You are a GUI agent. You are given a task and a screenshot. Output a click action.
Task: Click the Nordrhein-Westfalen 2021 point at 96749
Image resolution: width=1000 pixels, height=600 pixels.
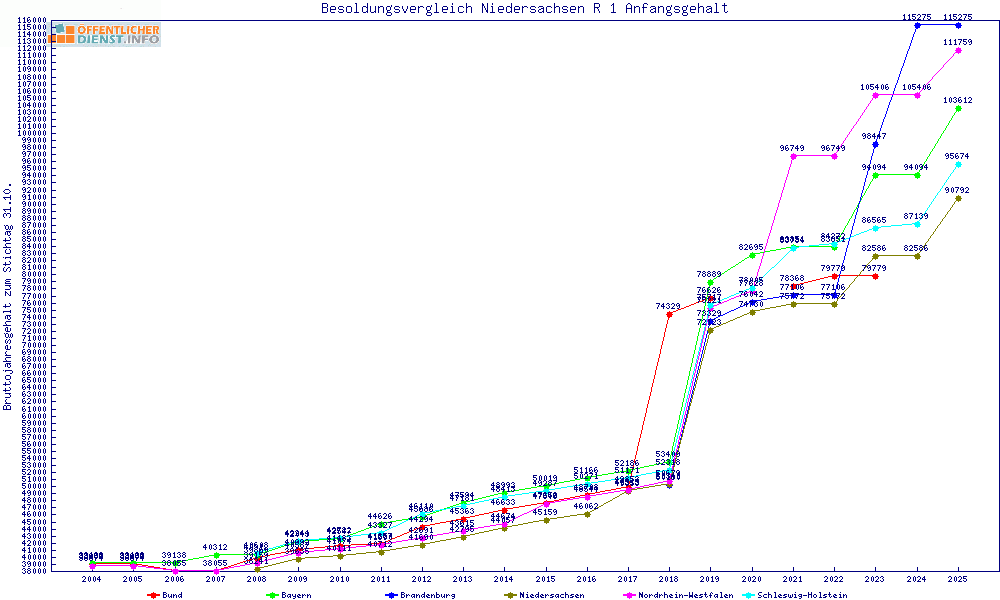coord(793,156)
